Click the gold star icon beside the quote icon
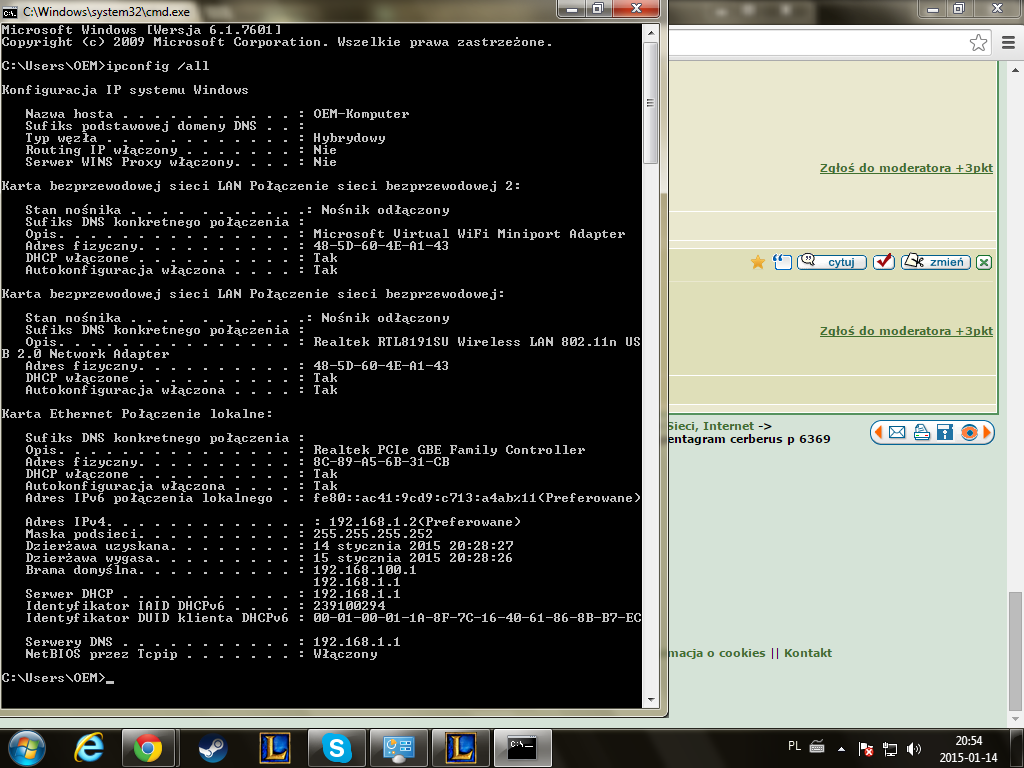 click(x=758, y=263)
